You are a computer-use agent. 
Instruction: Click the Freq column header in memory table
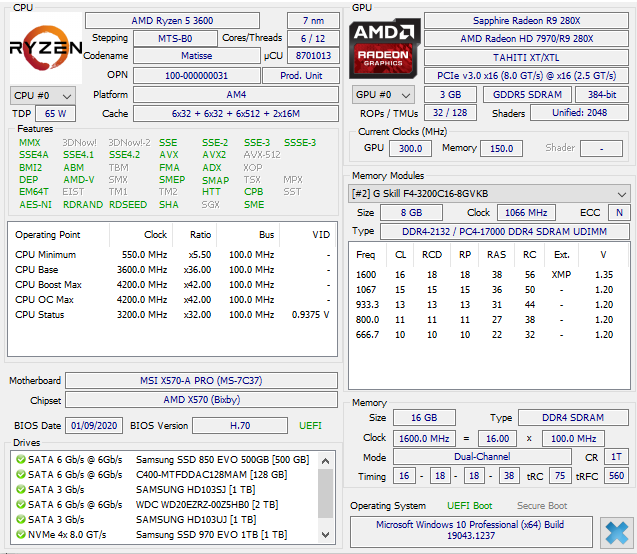click(x=366, y=255)
